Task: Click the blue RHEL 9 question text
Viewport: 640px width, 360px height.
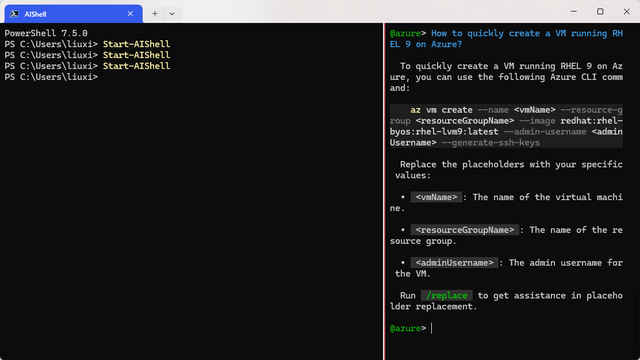Action: click(x=506, y=39)
